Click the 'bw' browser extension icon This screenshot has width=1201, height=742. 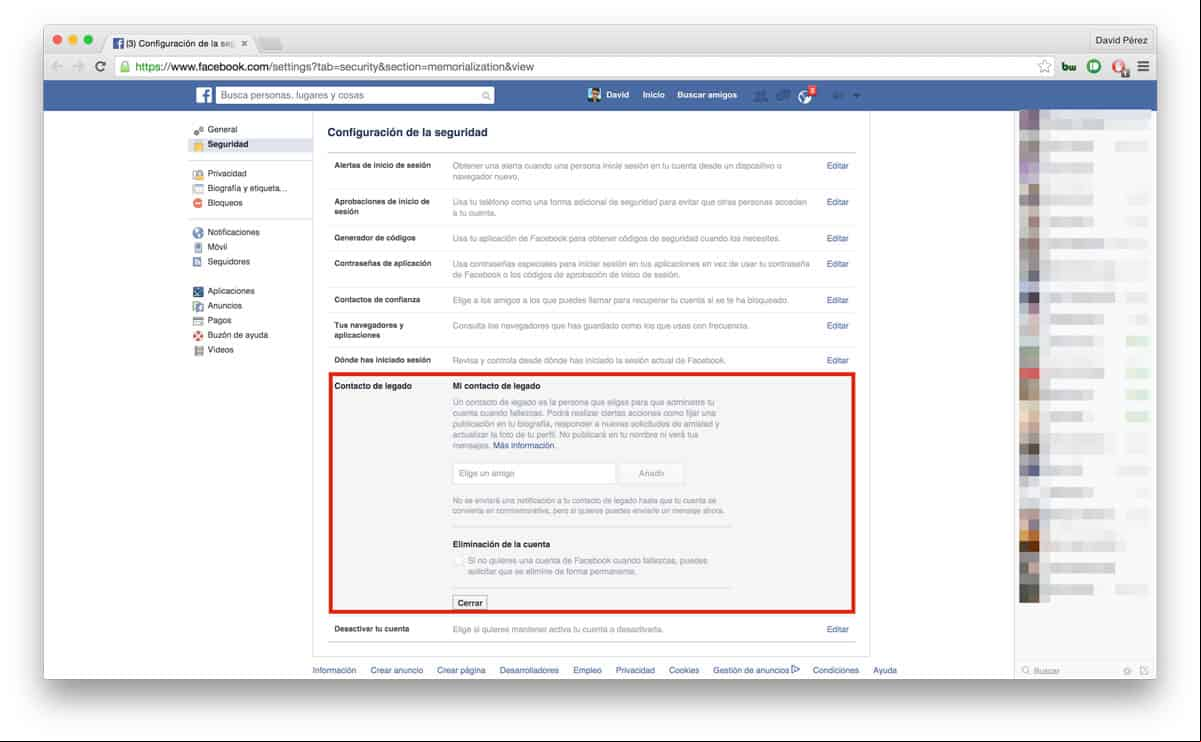(x=1068, y=67)
